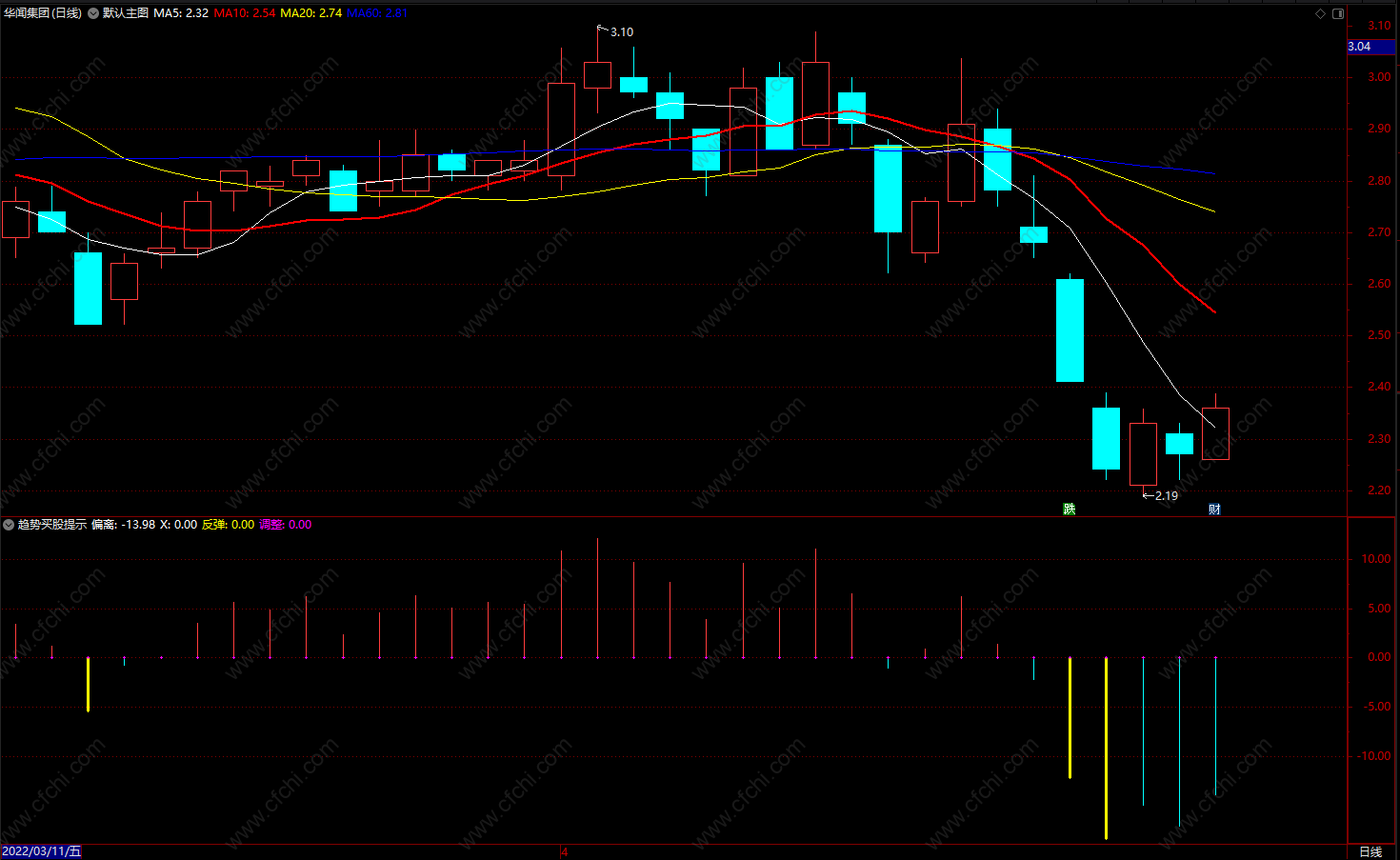
Task: Click the 2022/03/11/五 date label
Action: pyautogui.click(x=42, y=851)
